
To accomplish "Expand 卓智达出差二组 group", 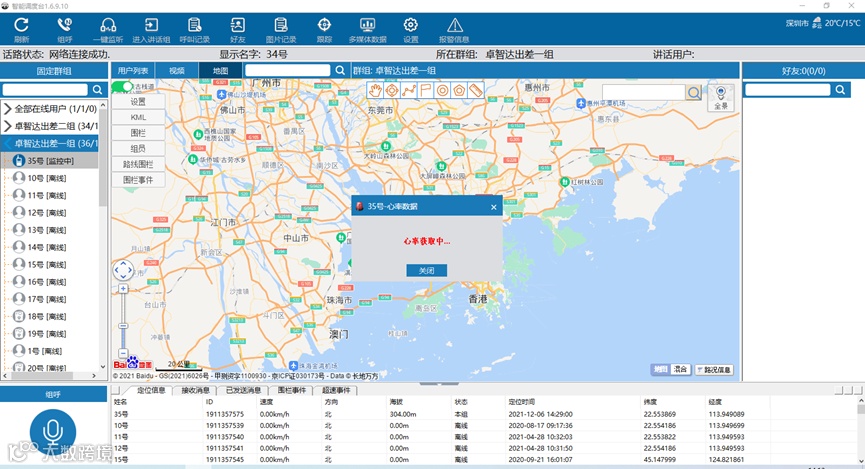I will 8,126.
